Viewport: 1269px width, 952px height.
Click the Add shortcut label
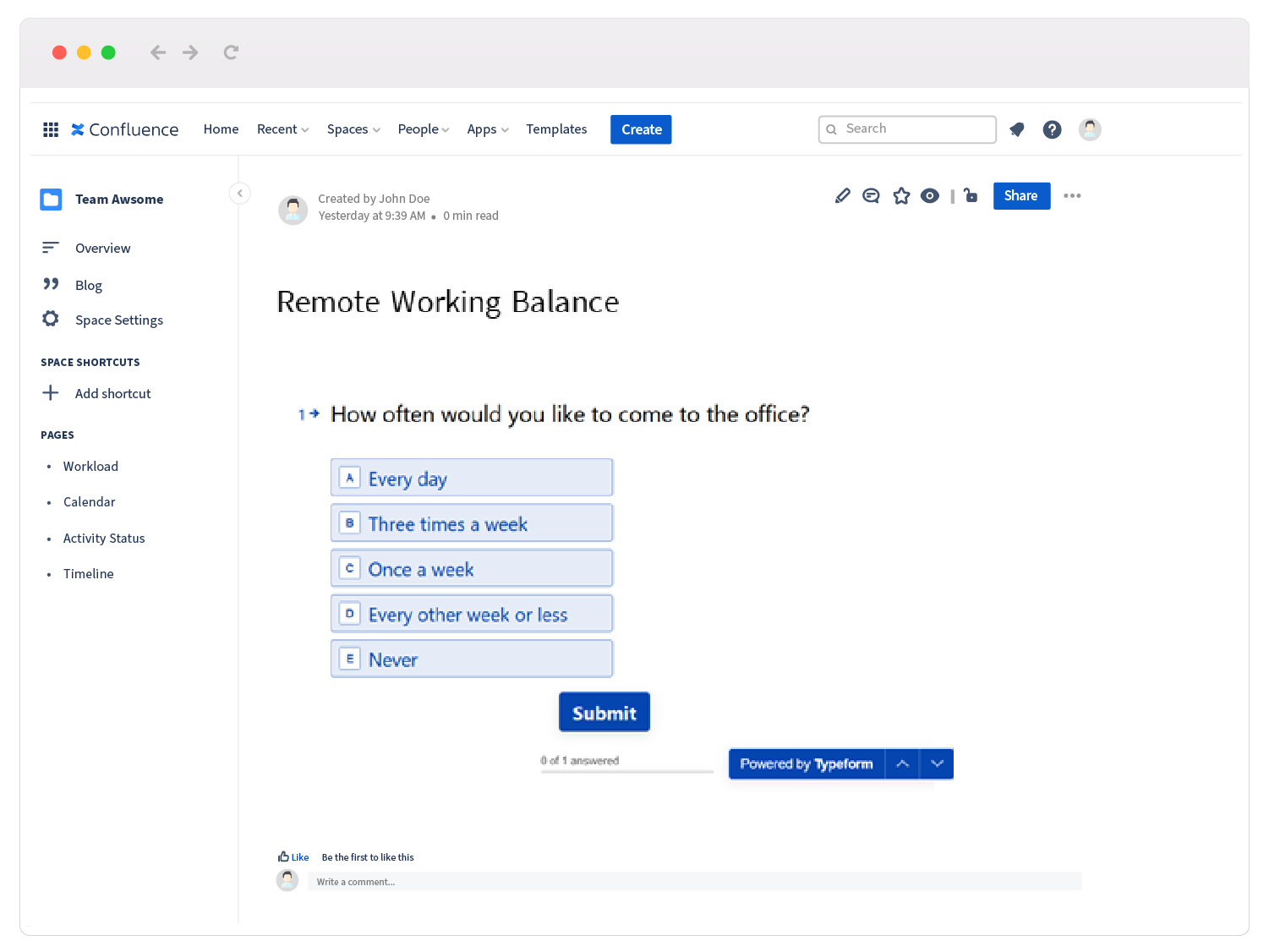(x=112, y=394)
